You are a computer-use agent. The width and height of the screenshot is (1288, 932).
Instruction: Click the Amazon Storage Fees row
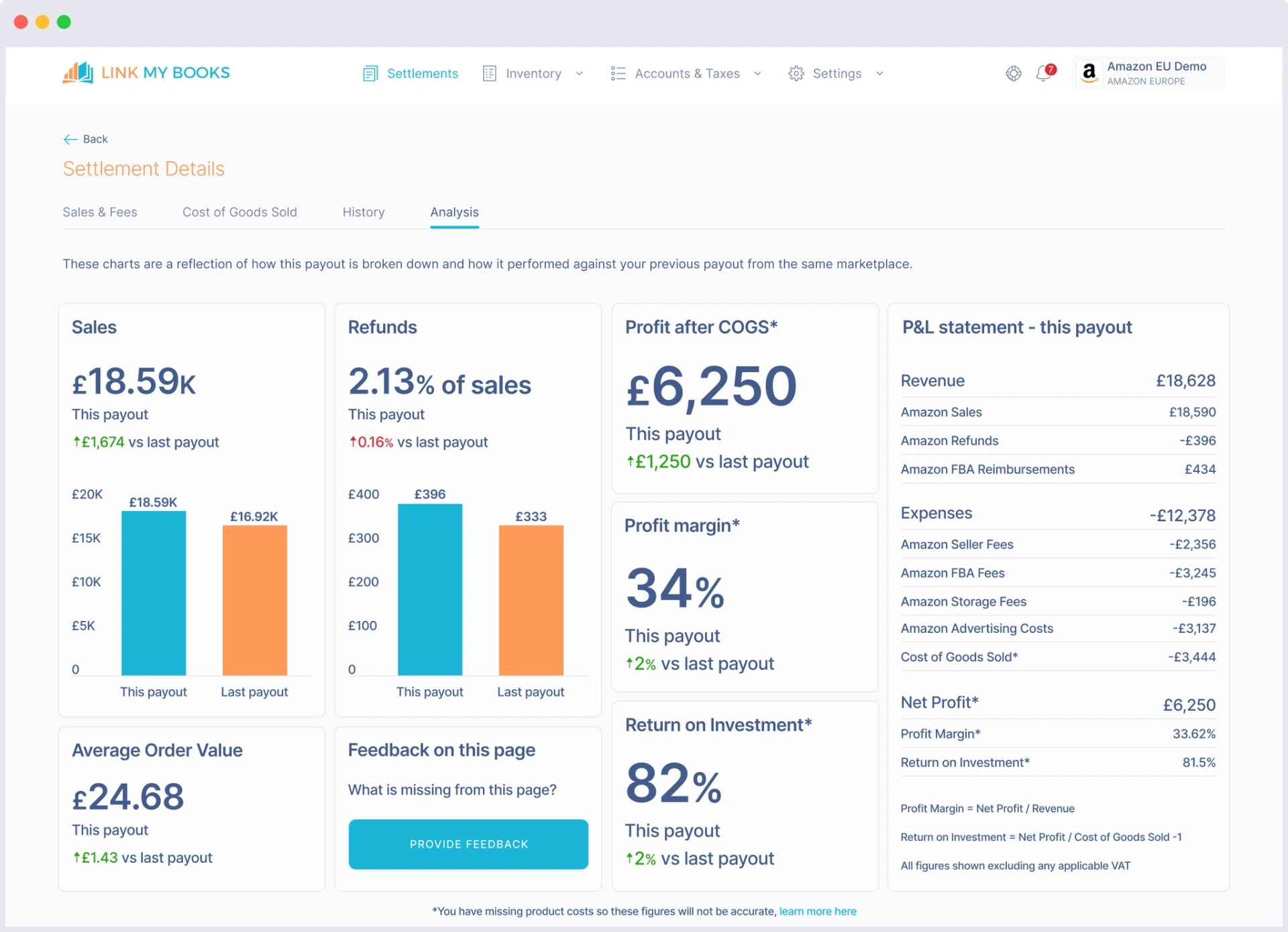pos(1058,601)
